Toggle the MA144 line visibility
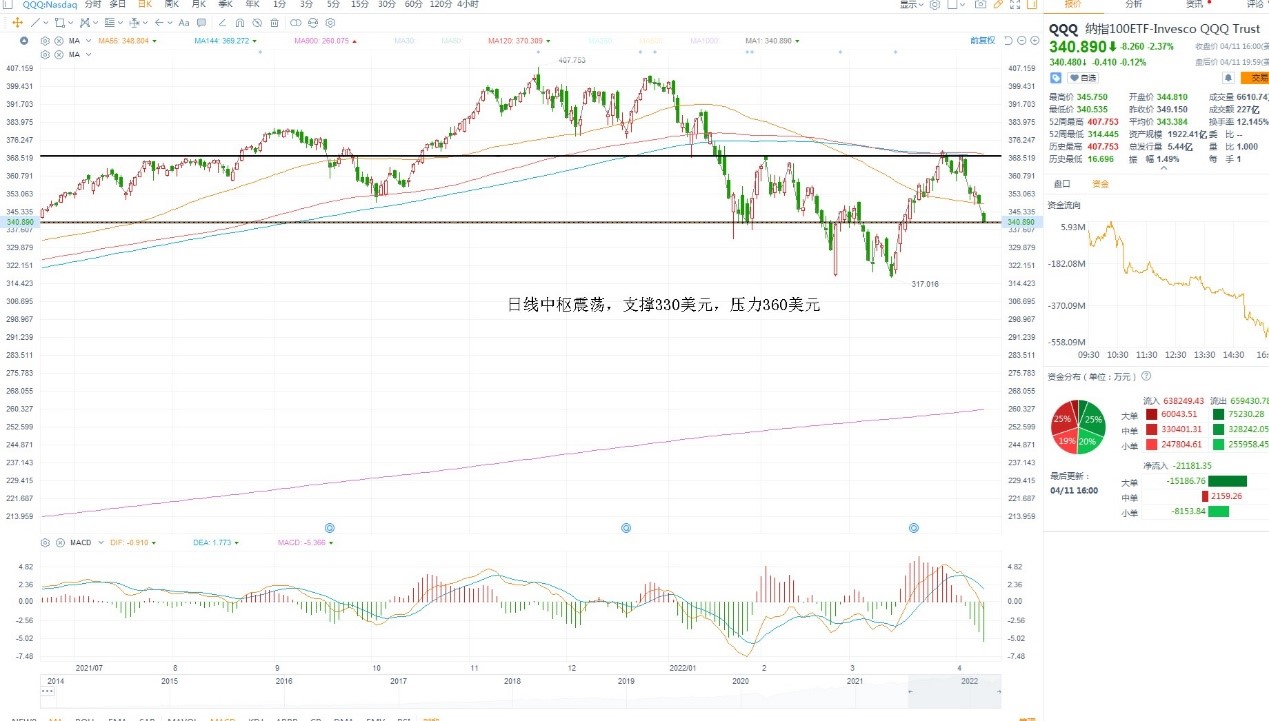Screen dimensions: 1269x721 225,41
